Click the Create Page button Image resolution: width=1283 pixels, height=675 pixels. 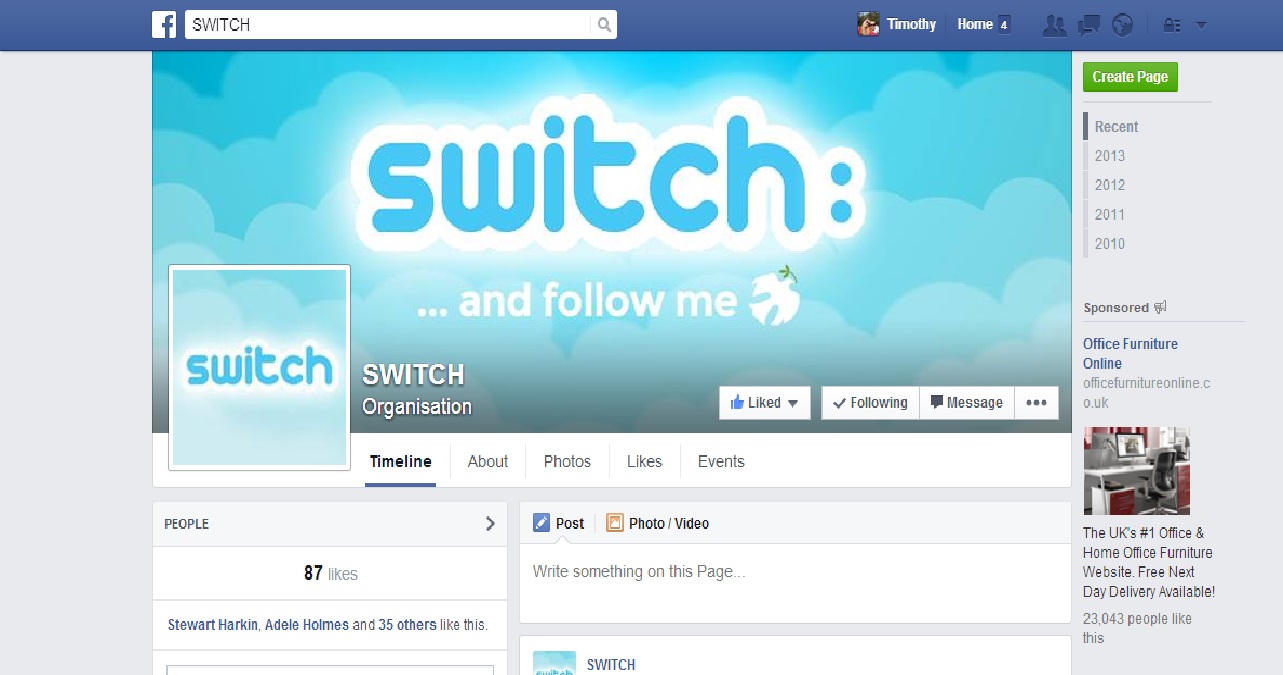[x=1130, y=77]
